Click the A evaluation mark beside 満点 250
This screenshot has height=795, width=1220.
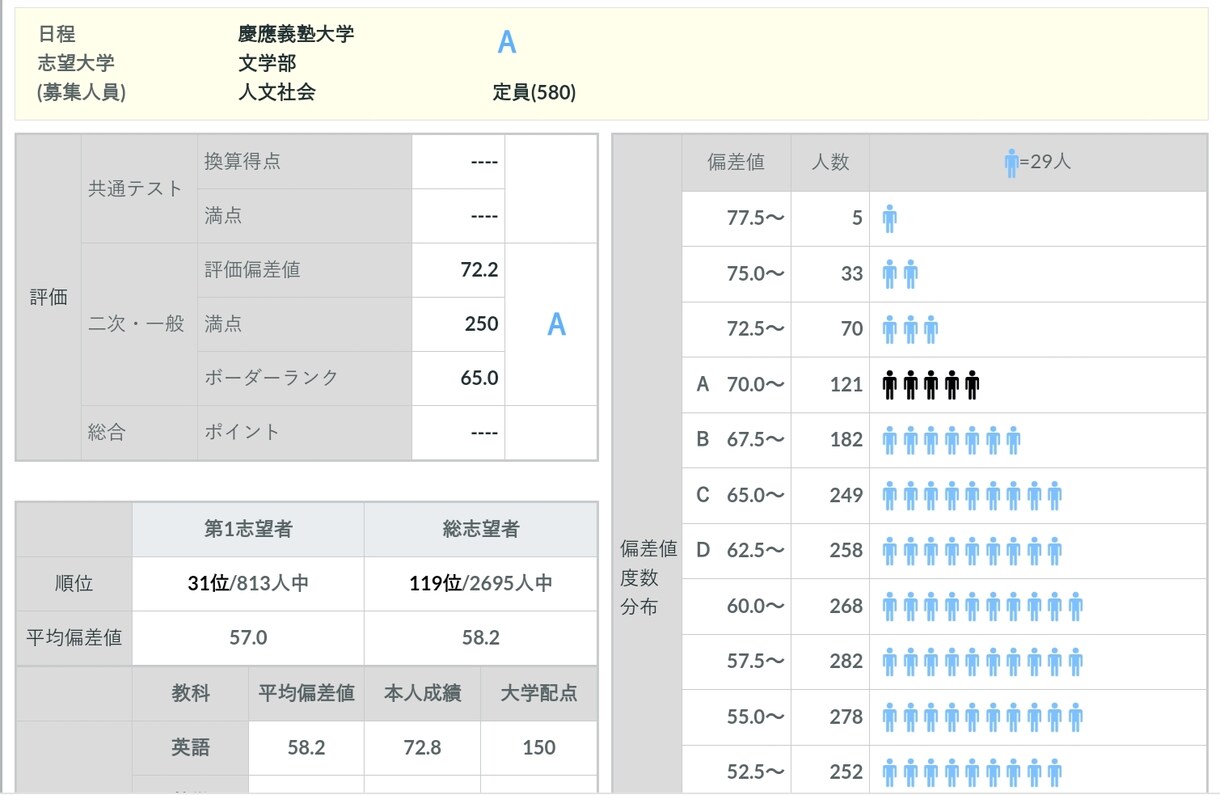pyautogui.click(x=557, y=324)
